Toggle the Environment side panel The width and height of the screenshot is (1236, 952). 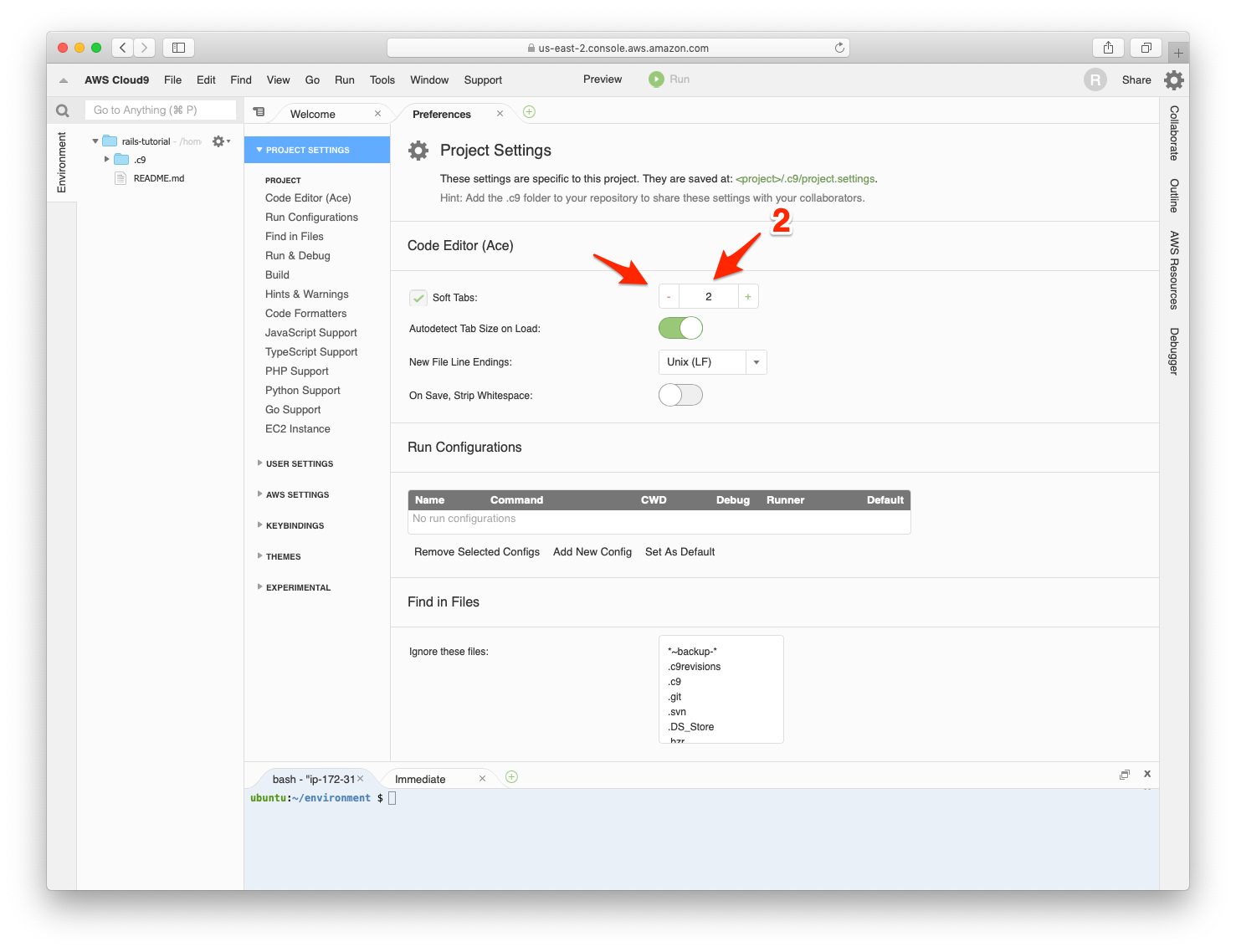(61, 162)
